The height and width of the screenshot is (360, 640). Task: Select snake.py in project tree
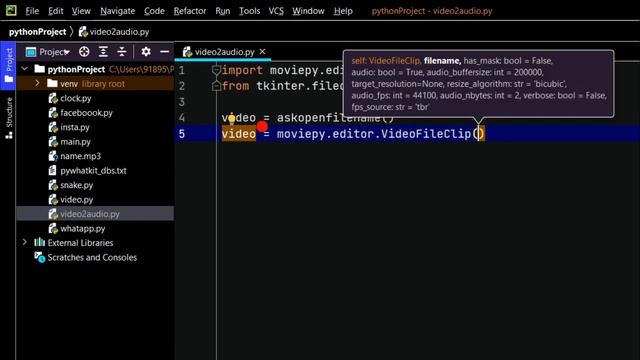point(76,185)
